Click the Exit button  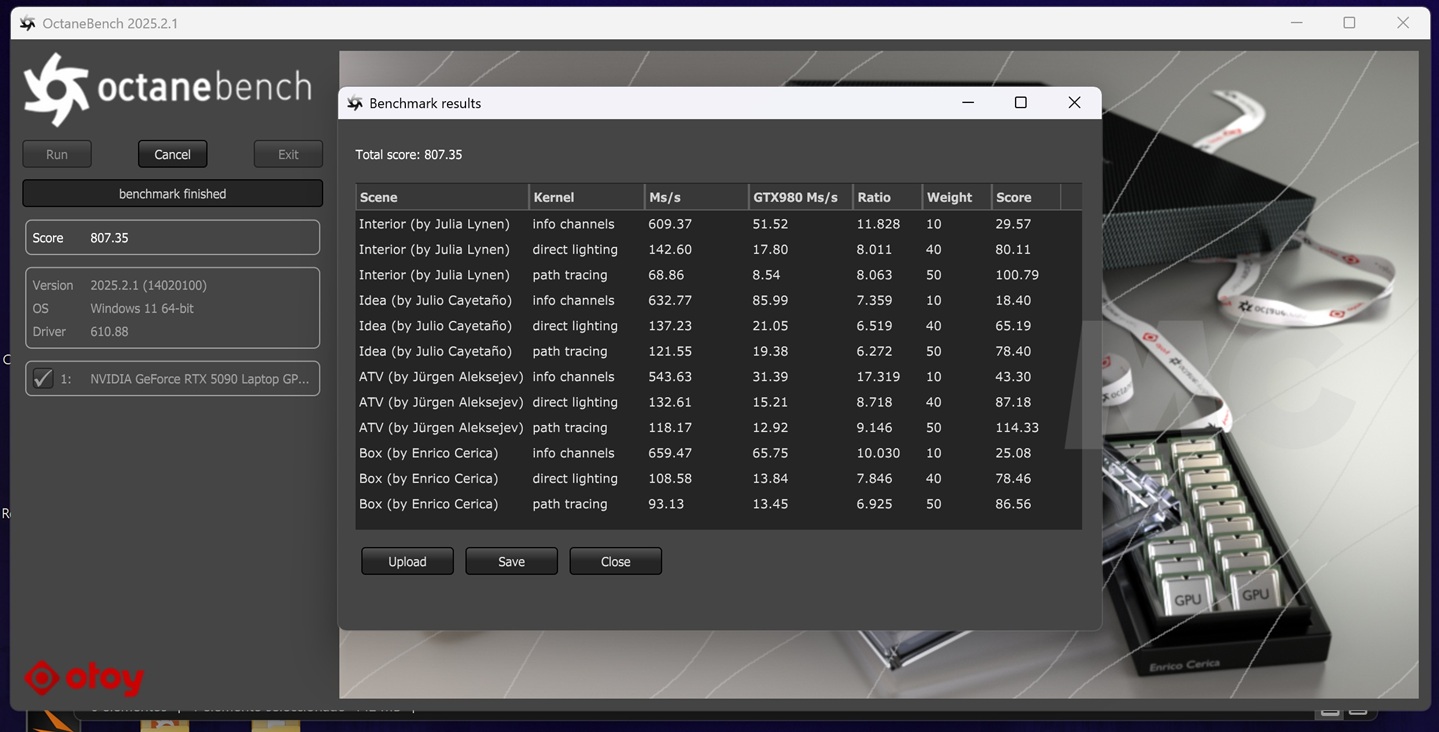tap(288, 154)
